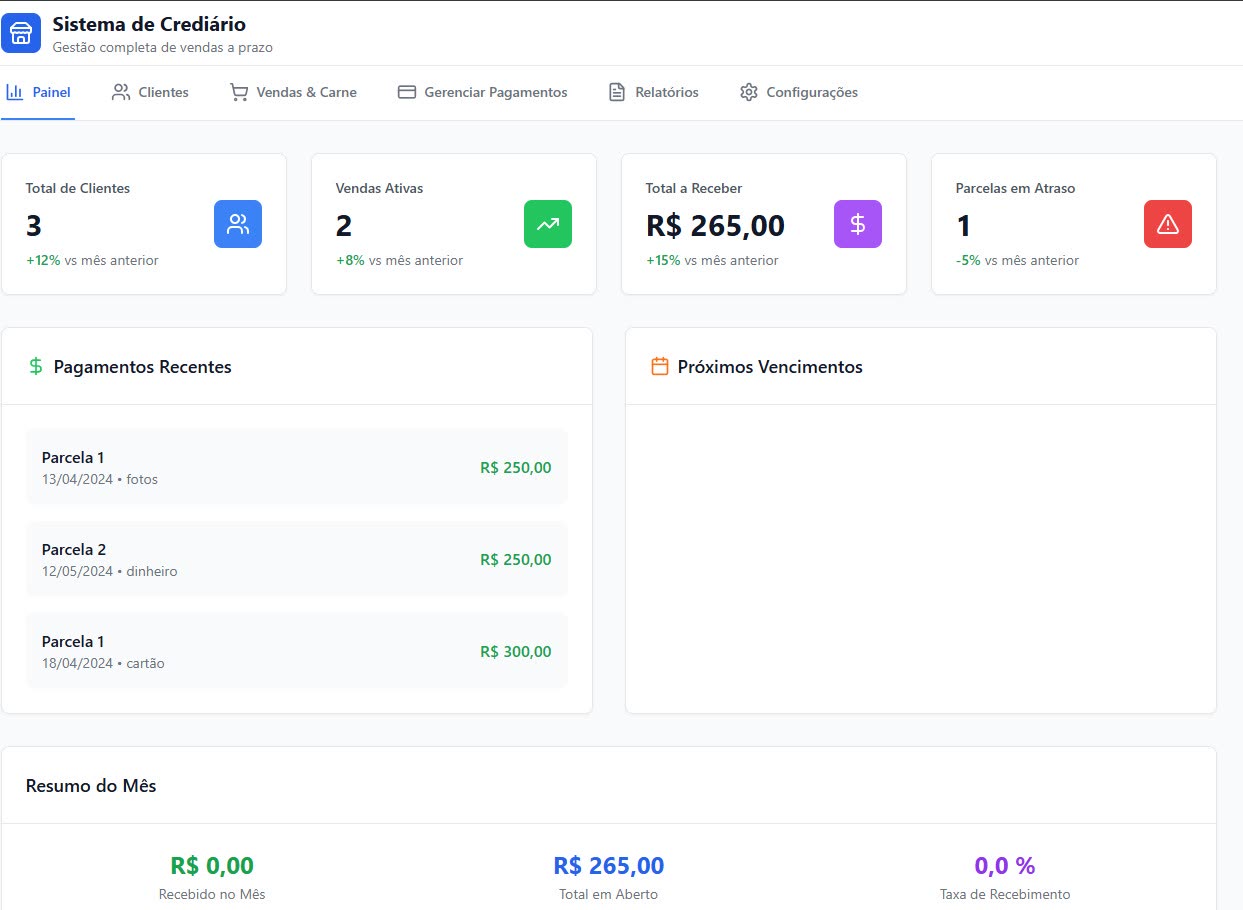Click the Sistema de Crediário title

(x=149, y=24)
